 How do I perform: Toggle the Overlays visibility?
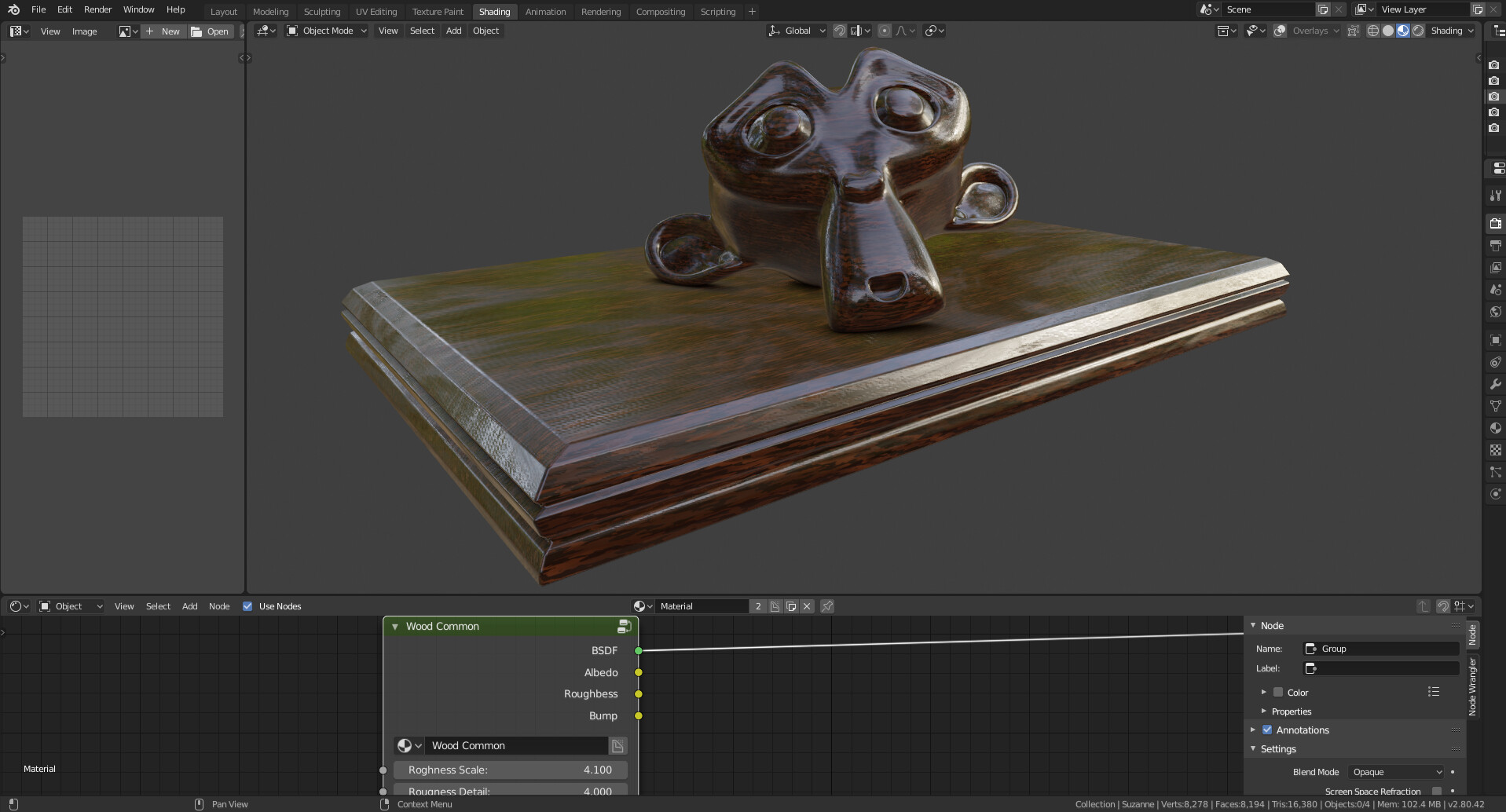click(1281, 31)
